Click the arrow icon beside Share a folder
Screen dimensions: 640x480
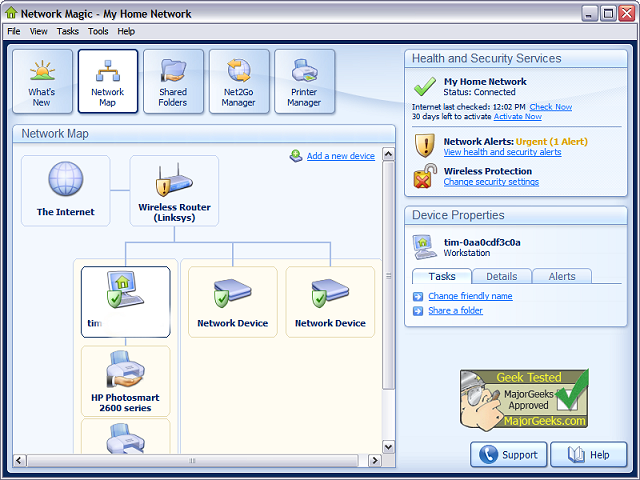point(418,311)
